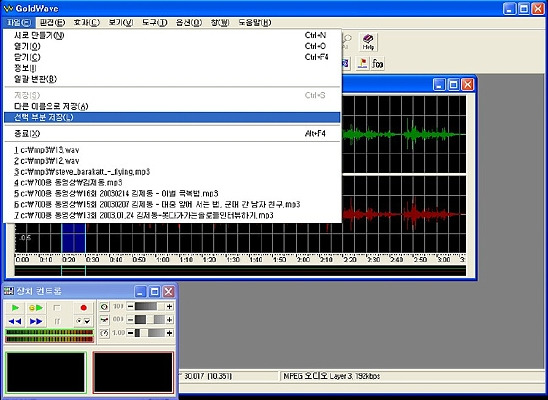This screenshot has height=400, width=548.
Task: Open the 옵션(O) menu
Action: pyautogui.click(x=189, y=23)
